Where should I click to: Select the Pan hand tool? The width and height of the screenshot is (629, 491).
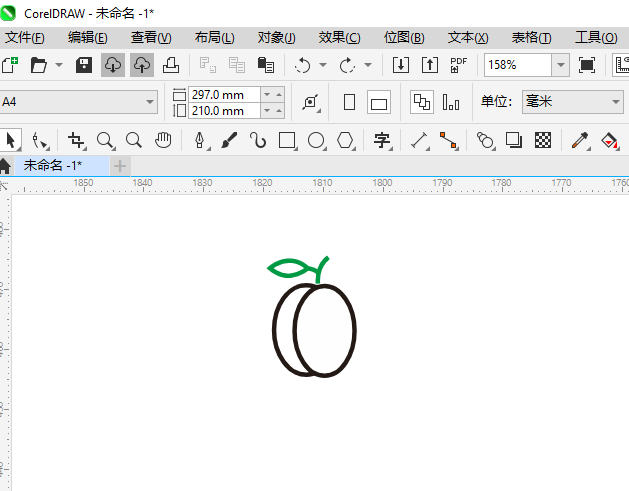[x=163, y=140]
